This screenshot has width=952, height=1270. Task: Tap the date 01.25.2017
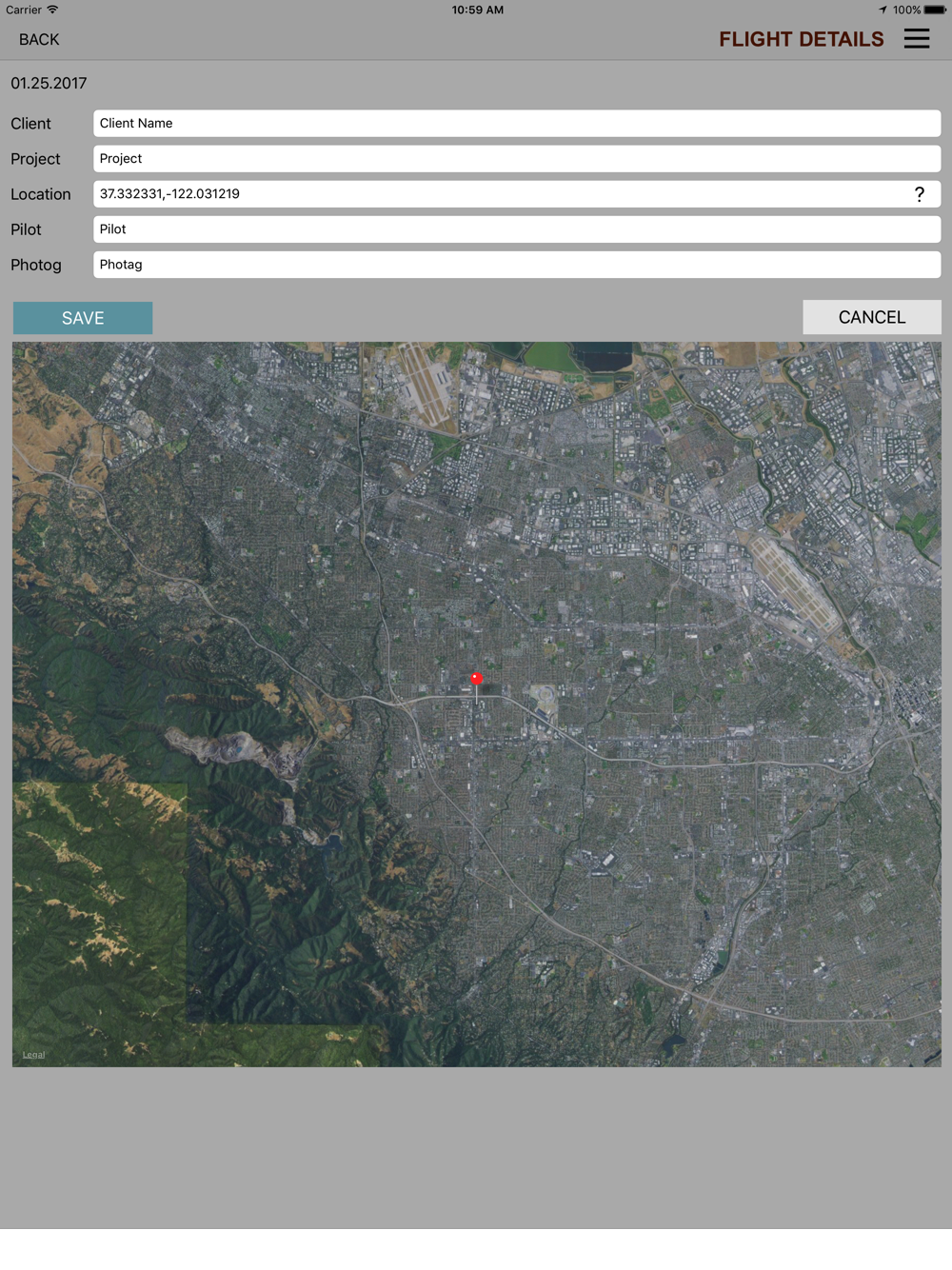(x=49, y=84)
